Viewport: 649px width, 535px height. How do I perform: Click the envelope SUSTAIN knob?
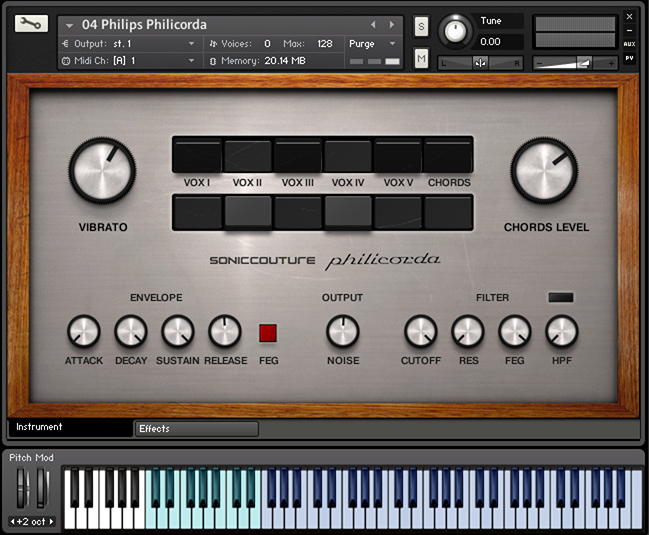[178, 331]
